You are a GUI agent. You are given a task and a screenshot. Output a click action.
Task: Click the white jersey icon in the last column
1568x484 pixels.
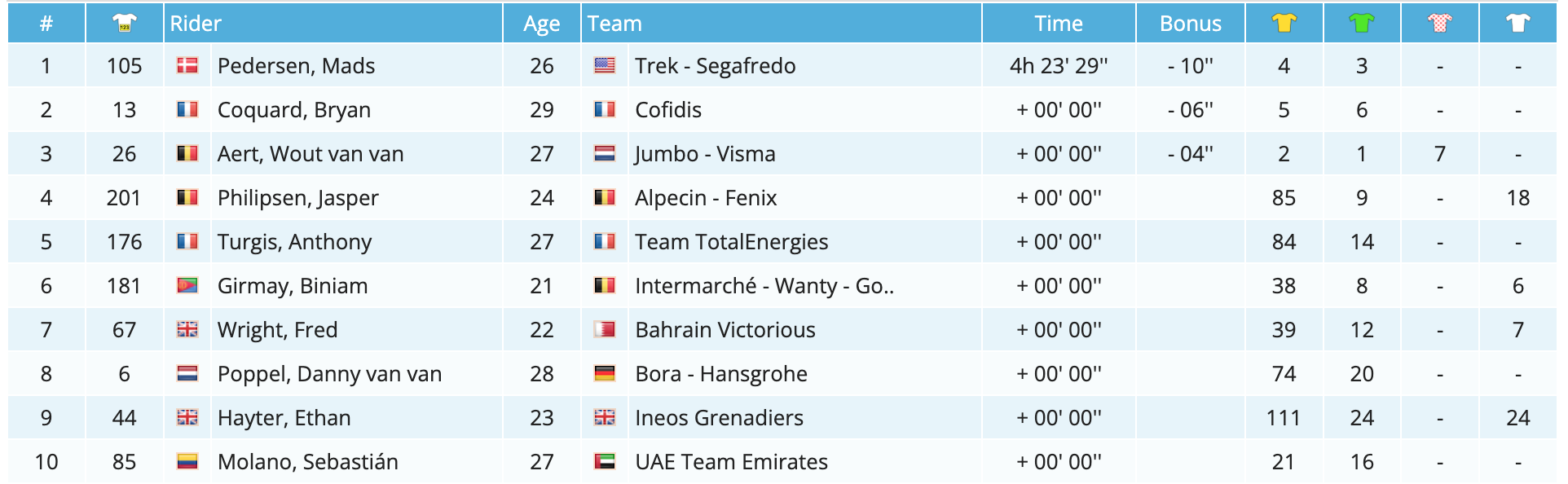click(1517, 23)
